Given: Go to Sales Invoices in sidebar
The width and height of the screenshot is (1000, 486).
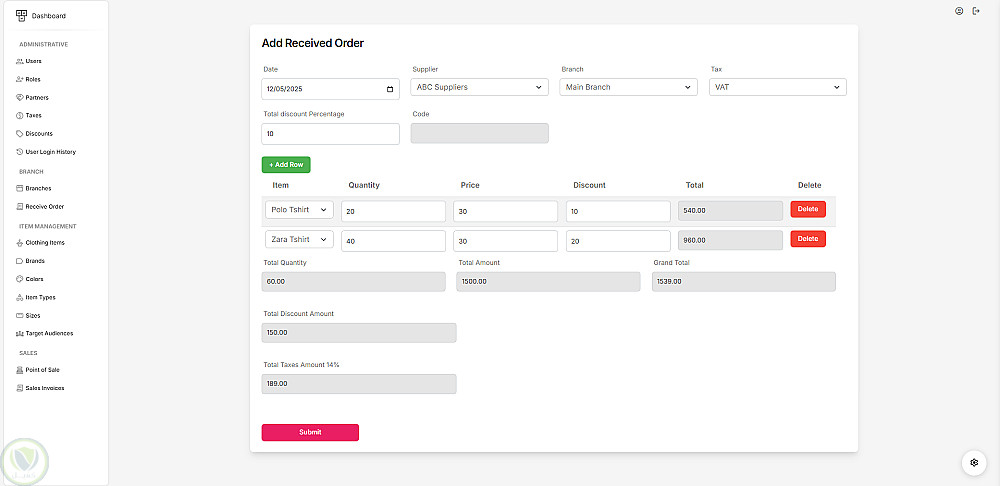Looking at the screenshot, I should coord(44,388).
